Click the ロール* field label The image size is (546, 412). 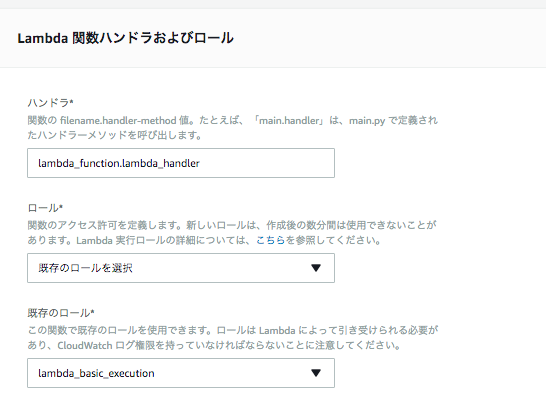pyautogui.click(x=45, y=208)
